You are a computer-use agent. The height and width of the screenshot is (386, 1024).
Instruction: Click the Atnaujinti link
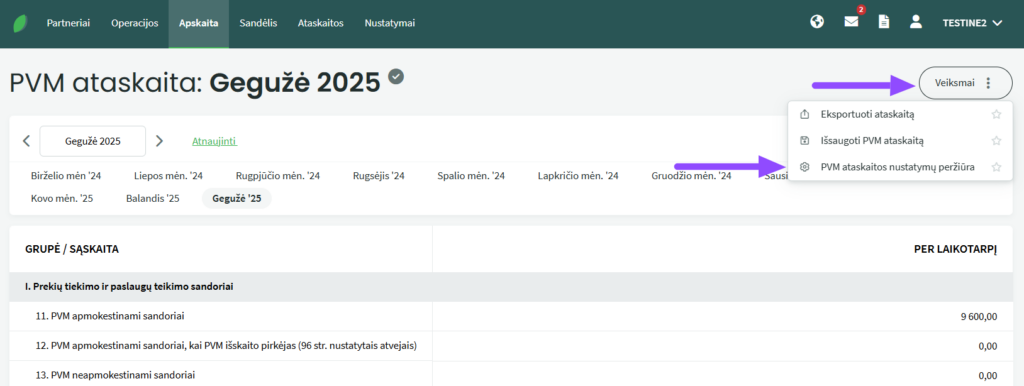click(x=214, y=141)
